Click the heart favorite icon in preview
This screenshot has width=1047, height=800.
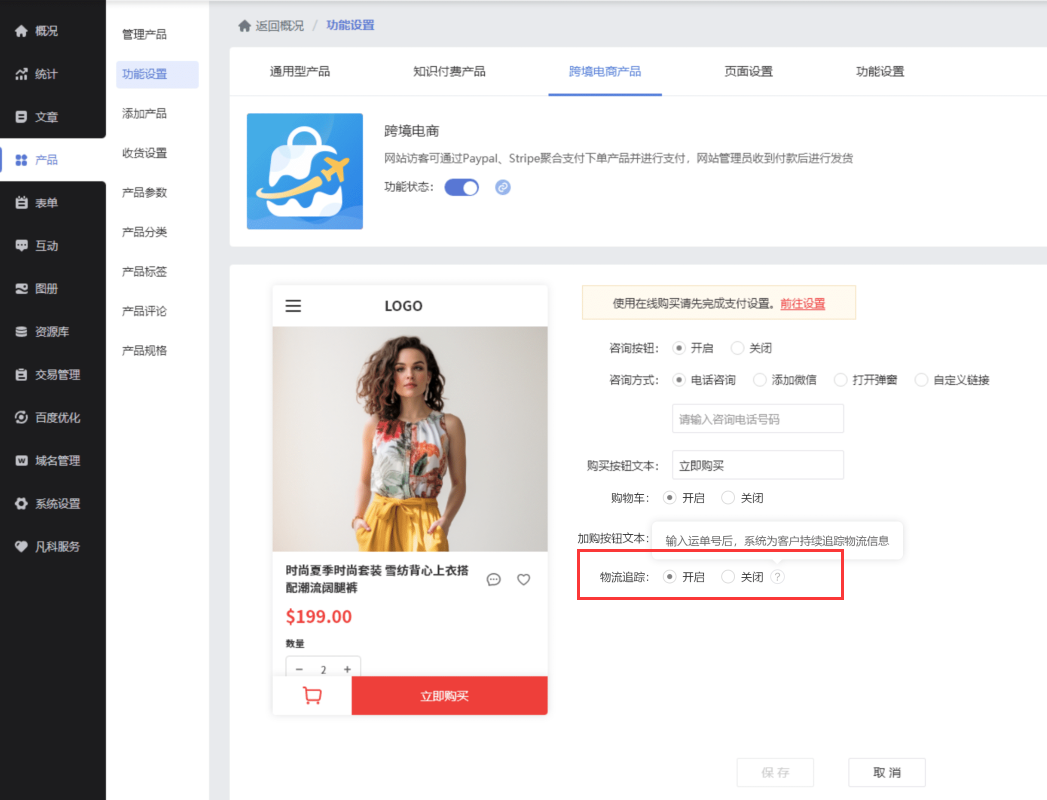[x=523, y=579]
